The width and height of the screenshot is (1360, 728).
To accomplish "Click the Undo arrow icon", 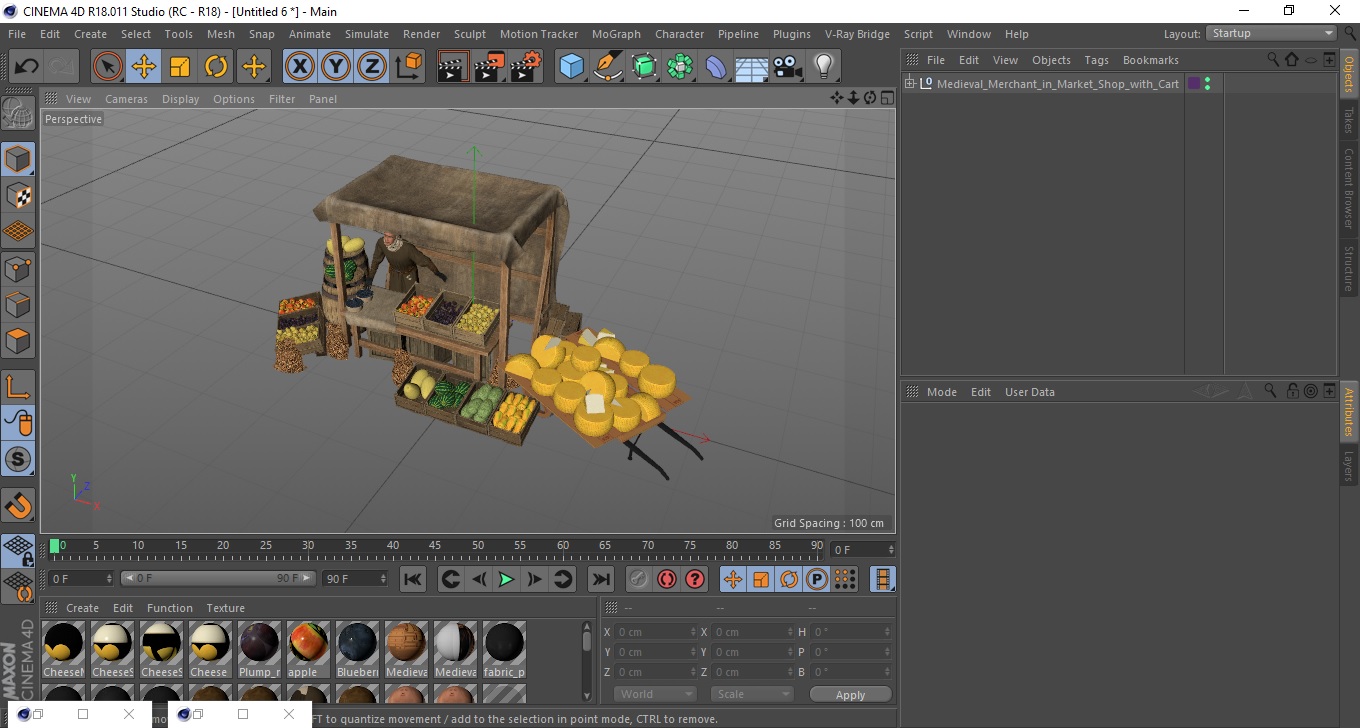I will pos(26,67).
